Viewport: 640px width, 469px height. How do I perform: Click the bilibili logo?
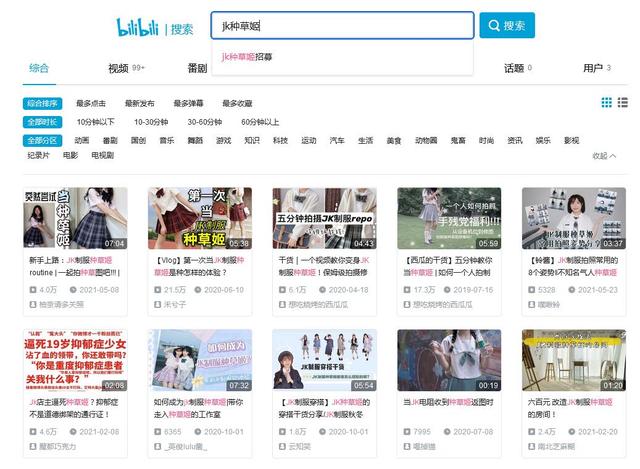[x=137, y=27]
